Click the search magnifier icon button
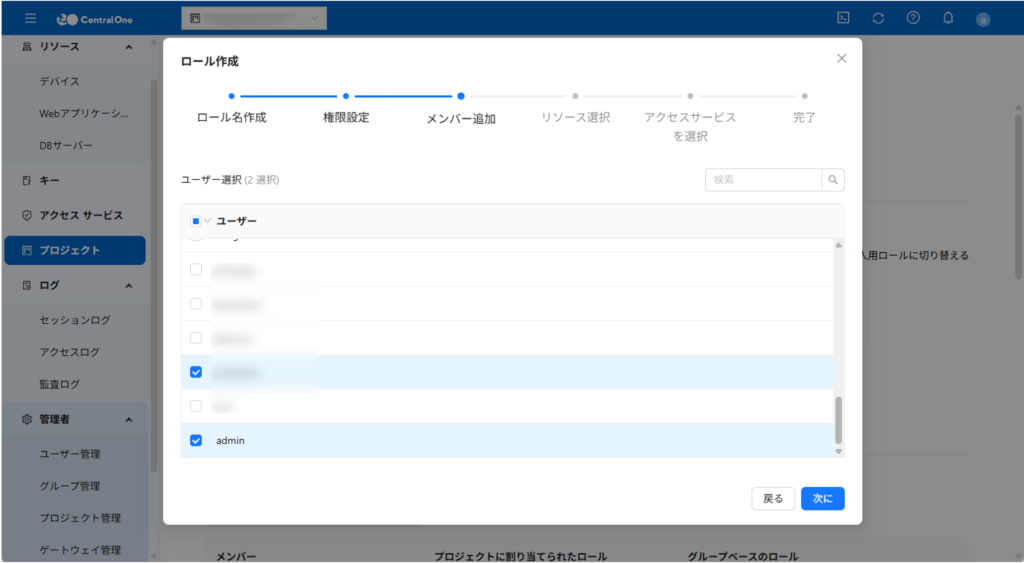1024x563 pixels. point(833,180)
